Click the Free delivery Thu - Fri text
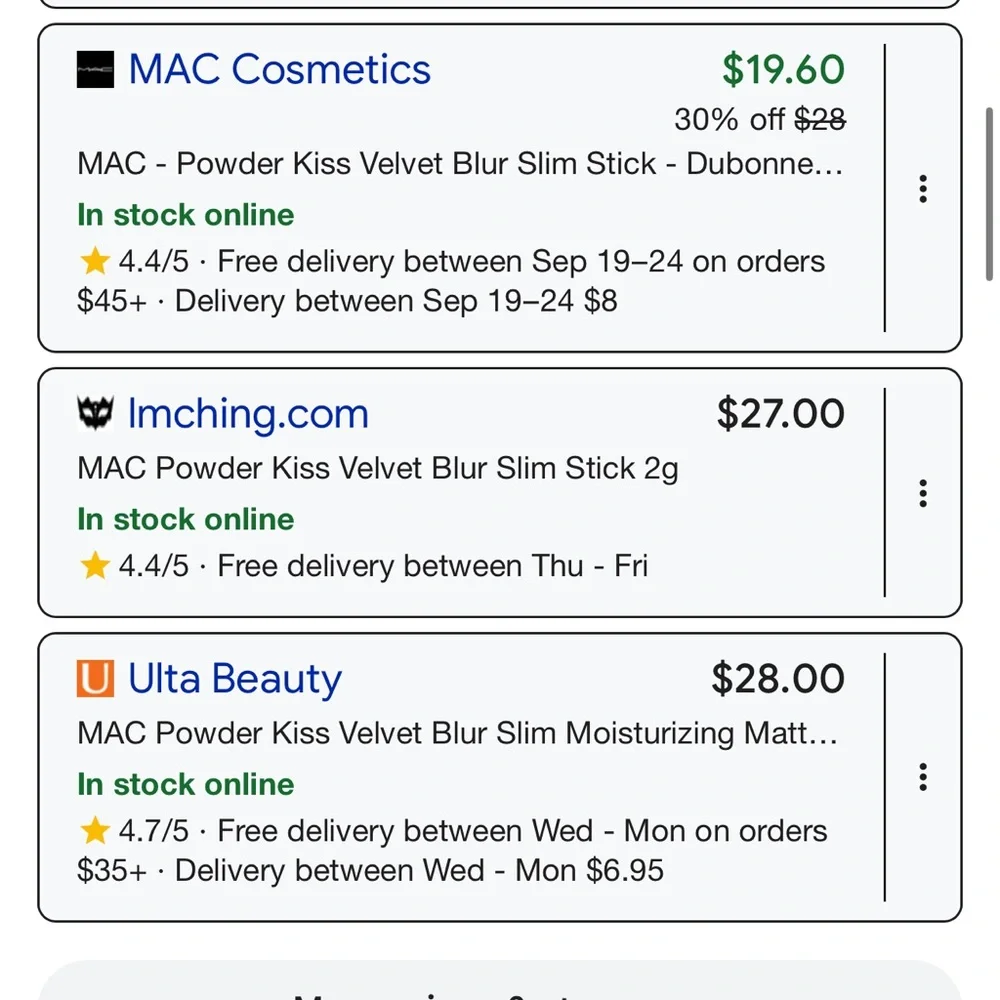 pyautogui.click(x=432, y=567)
